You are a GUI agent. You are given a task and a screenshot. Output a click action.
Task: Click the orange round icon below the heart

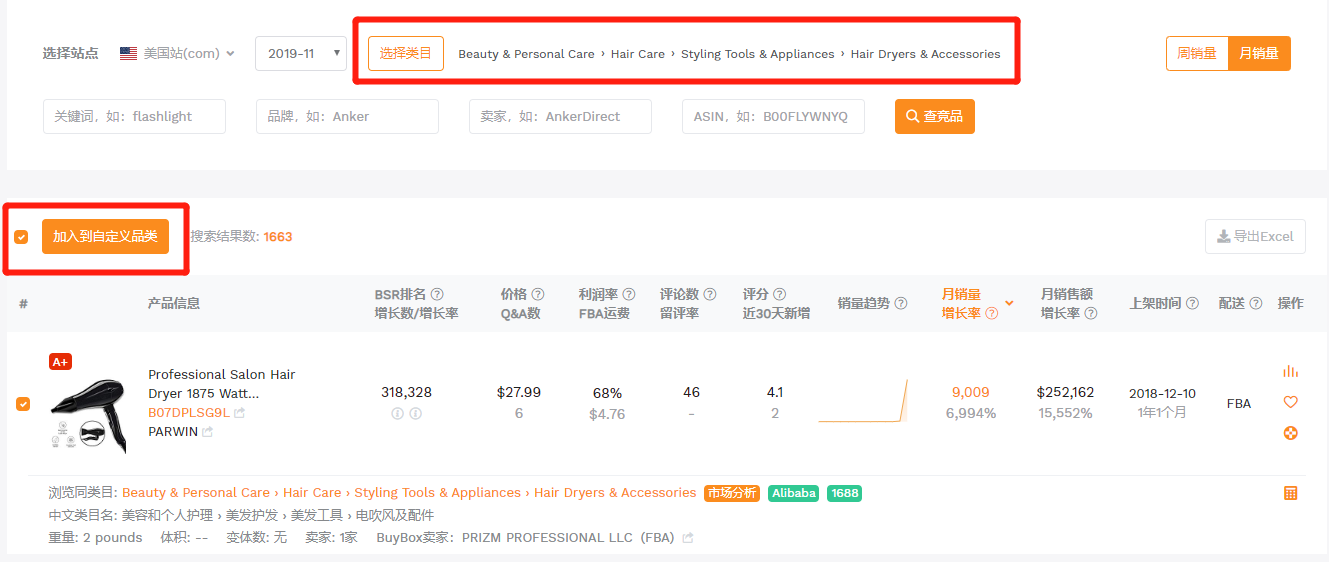[1290, 433]
